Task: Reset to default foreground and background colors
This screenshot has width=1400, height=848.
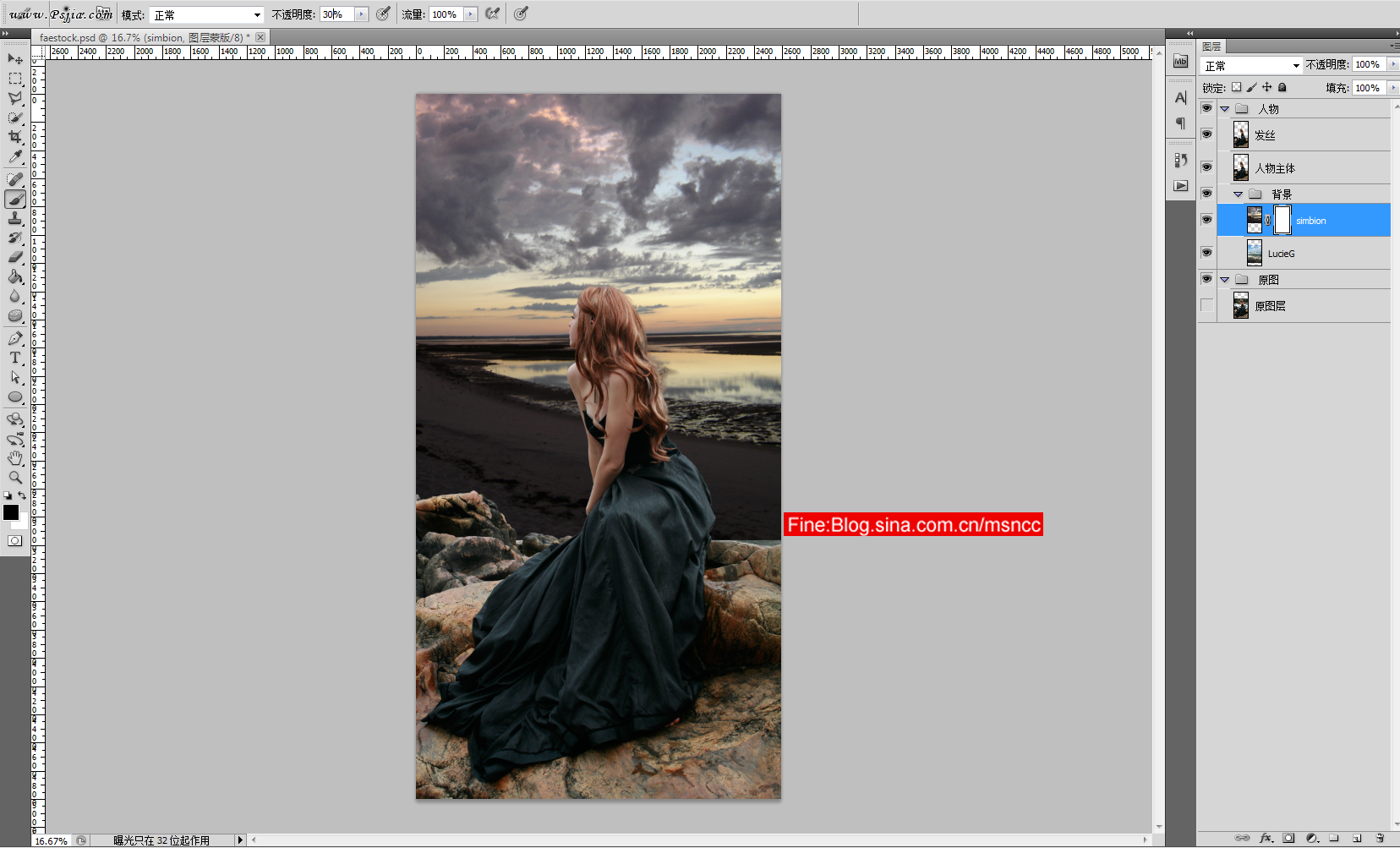Action: point(8,495)
